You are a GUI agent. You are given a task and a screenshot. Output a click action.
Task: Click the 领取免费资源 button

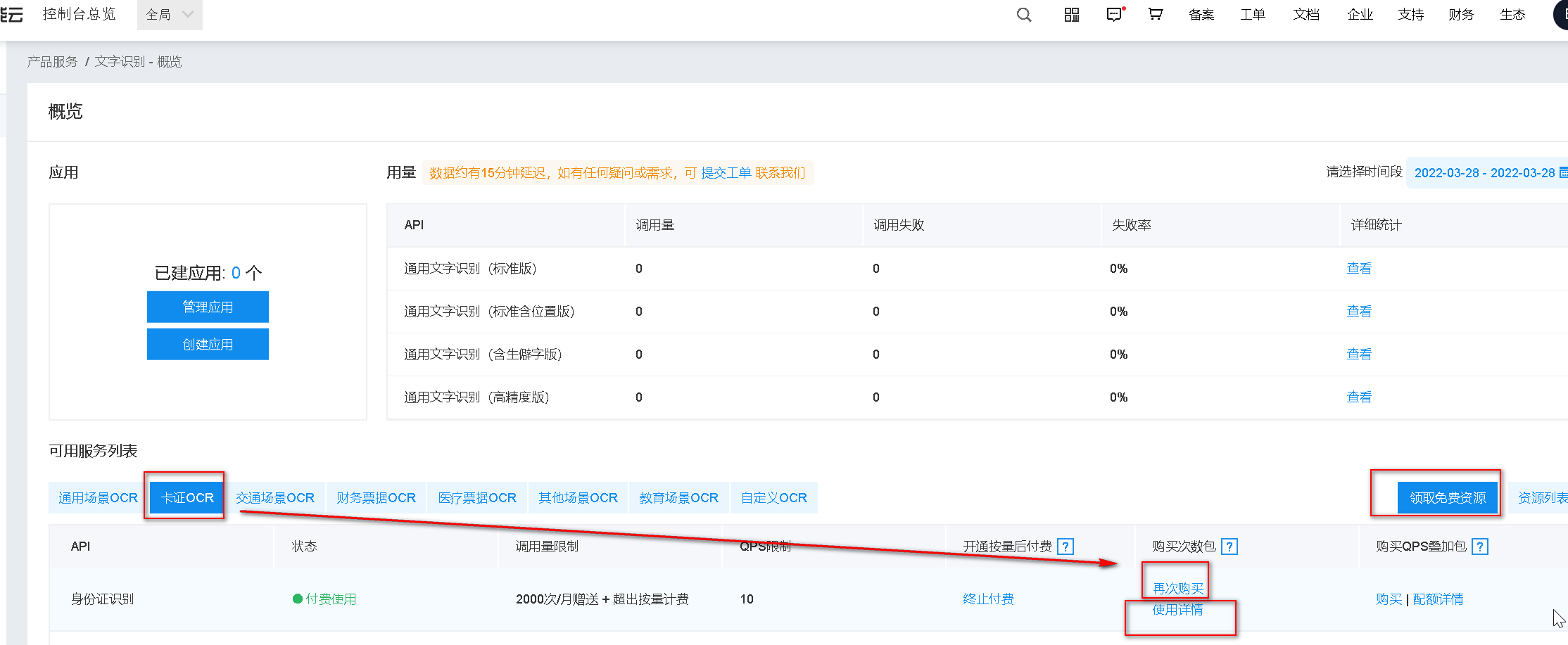[x=1448, y=498]
